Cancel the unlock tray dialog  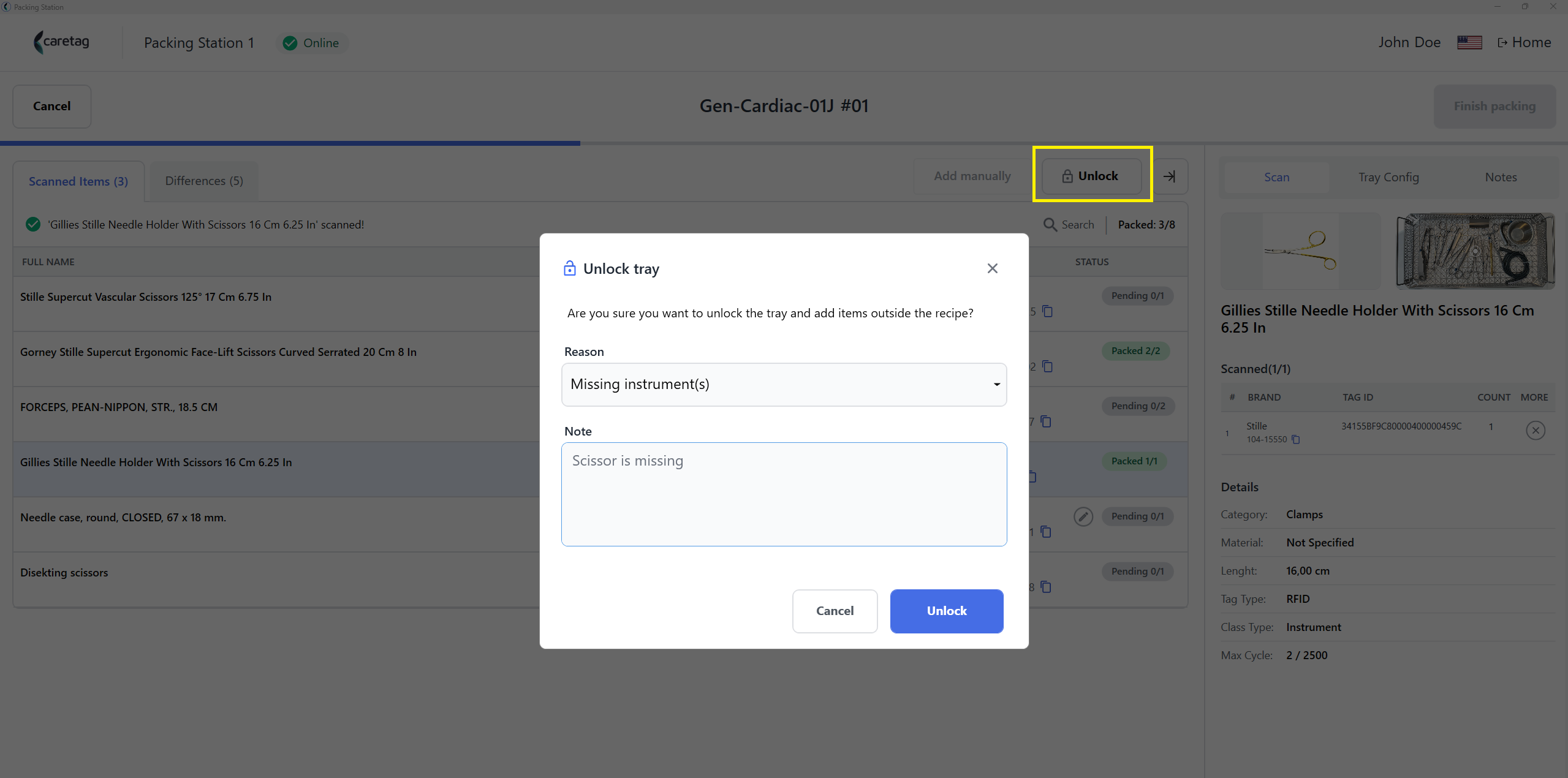tap(835, 611)
